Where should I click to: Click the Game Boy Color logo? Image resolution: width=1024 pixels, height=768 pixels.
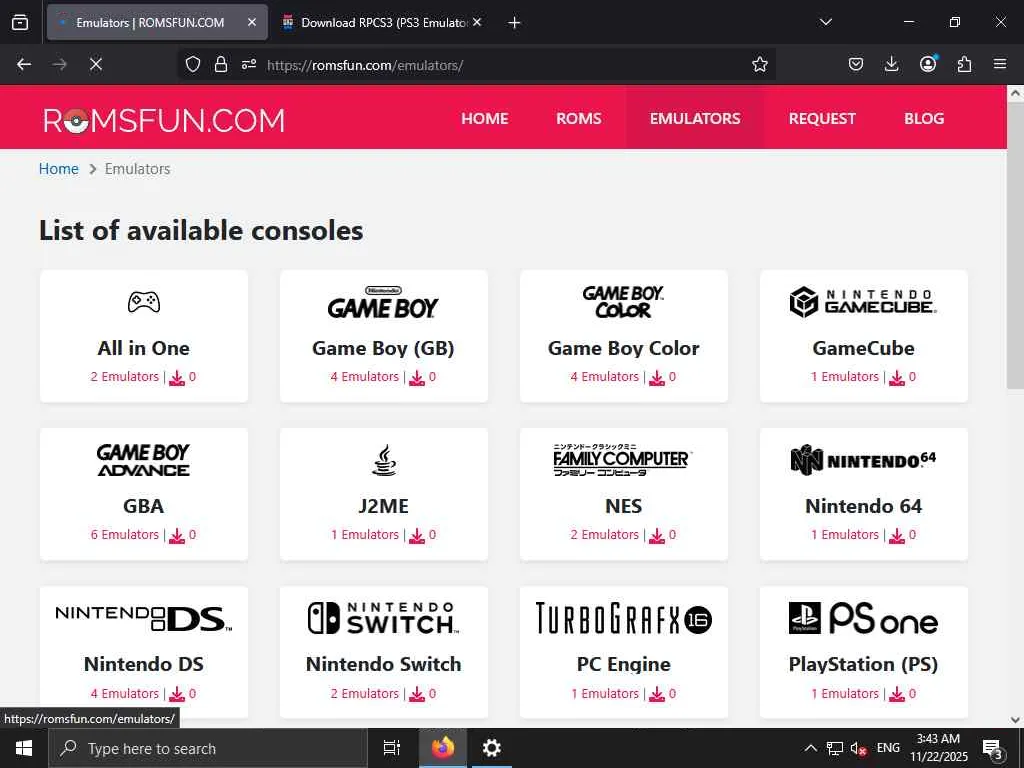(623, 302)
